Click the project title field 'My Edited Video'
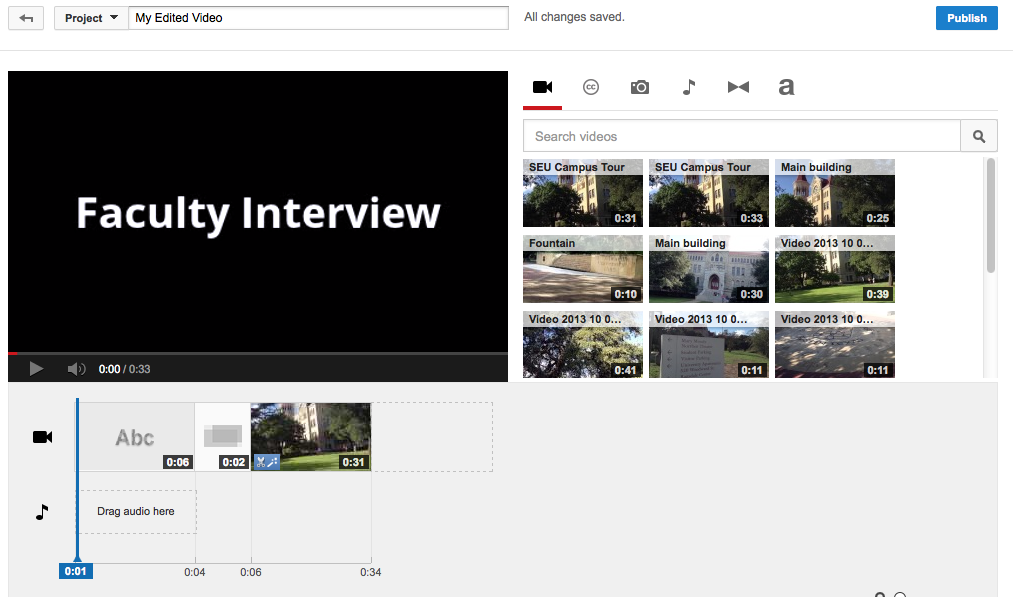Screen dimensions: 1013x597 tap(319, 18)
